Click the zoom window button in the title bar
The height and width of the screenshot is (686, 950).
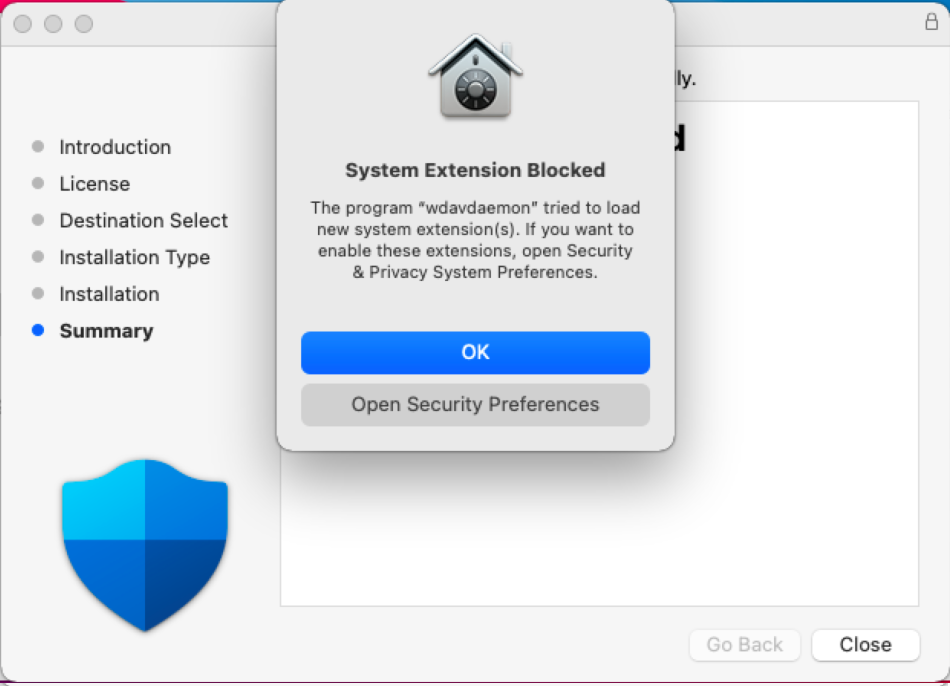(84, 24)
